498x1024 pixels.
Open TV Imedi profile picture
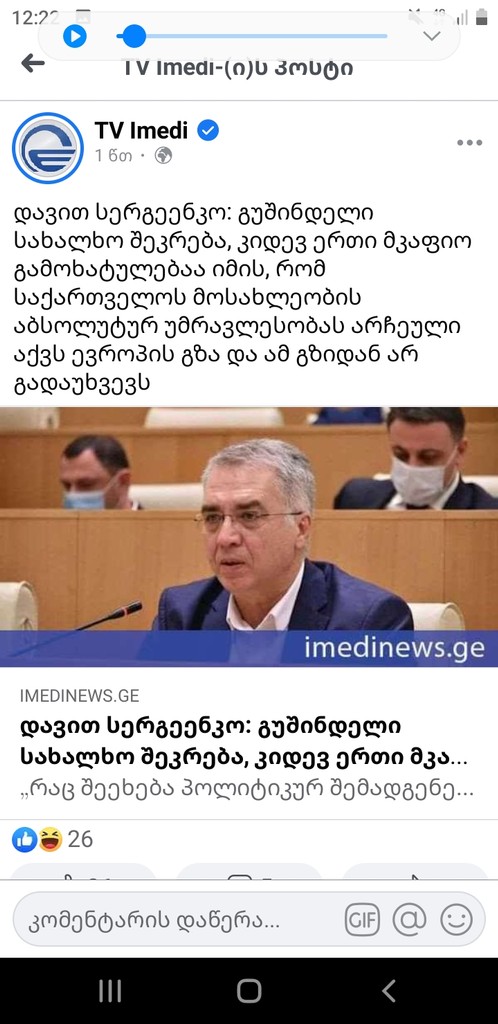tap(48, 148)
